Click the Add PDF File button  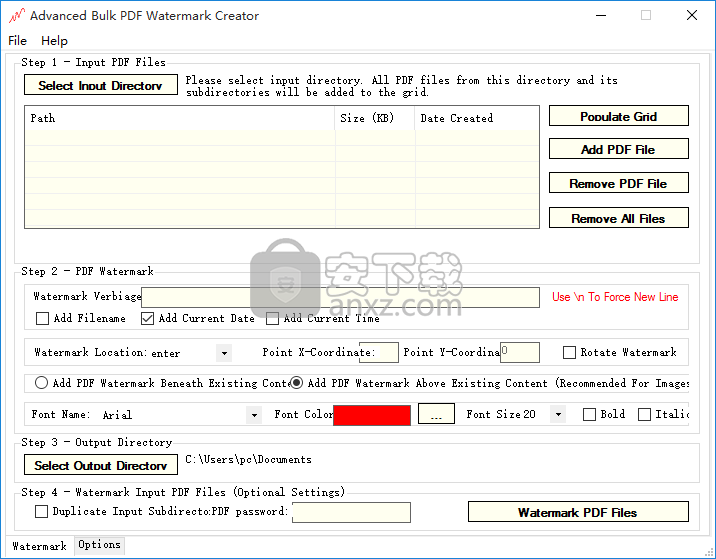[x=619, y=149]
